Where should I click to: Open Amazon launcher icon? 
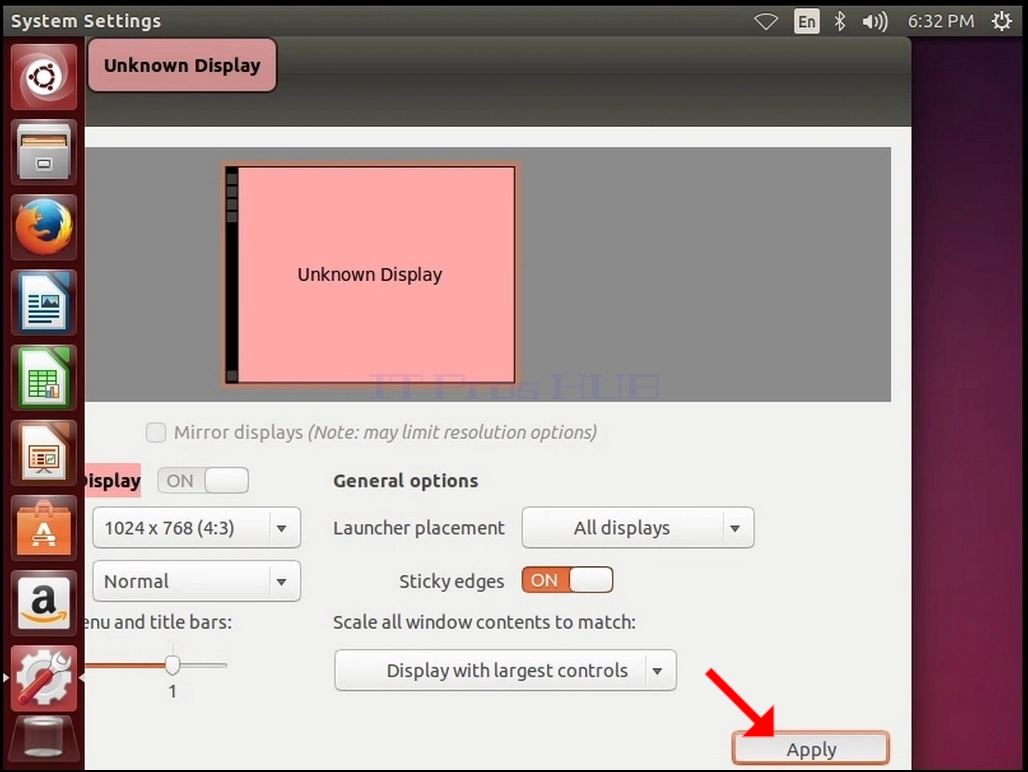pyautogui.click(x=44, y=604)
